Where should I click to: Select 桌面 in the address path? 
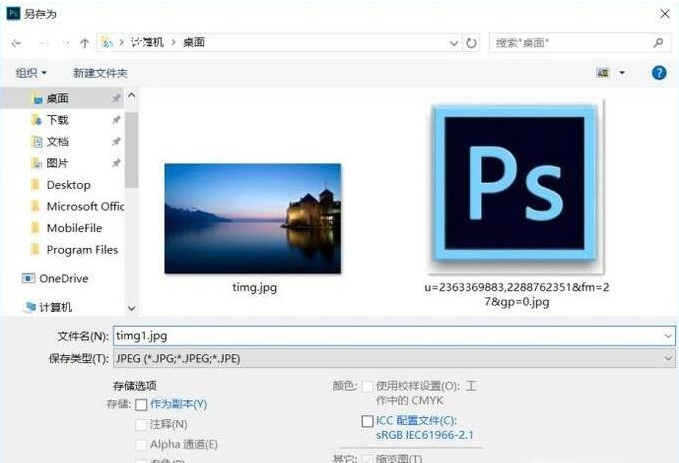(194, 42)
